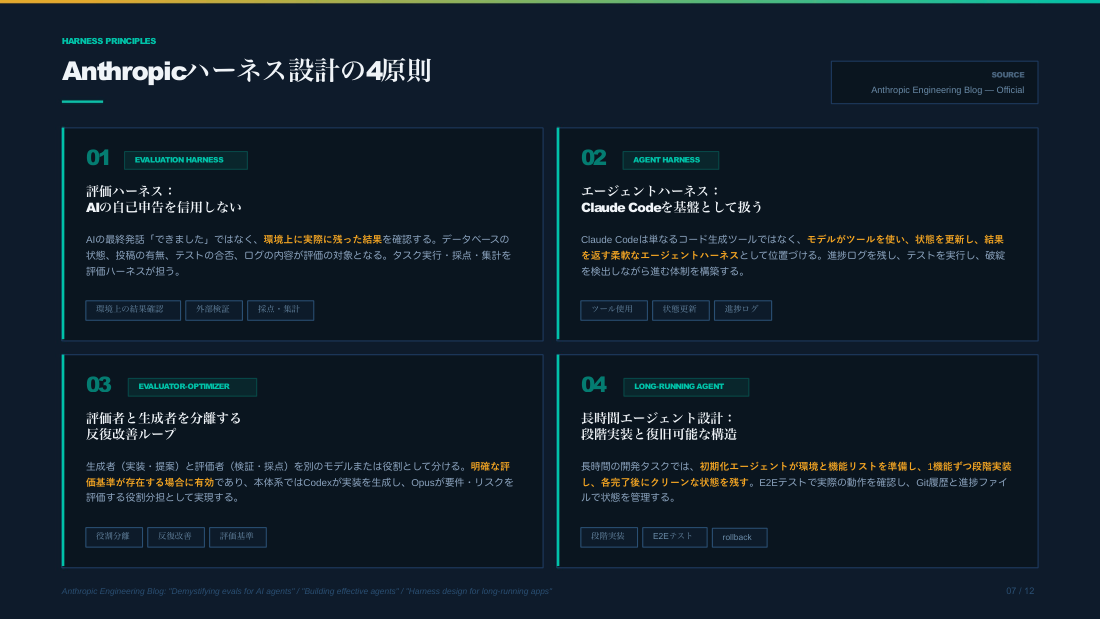1100x619 pixels.
Task: Click the highlighted phrase '環境上に実際に残った結果'
Action: point(323,239)
